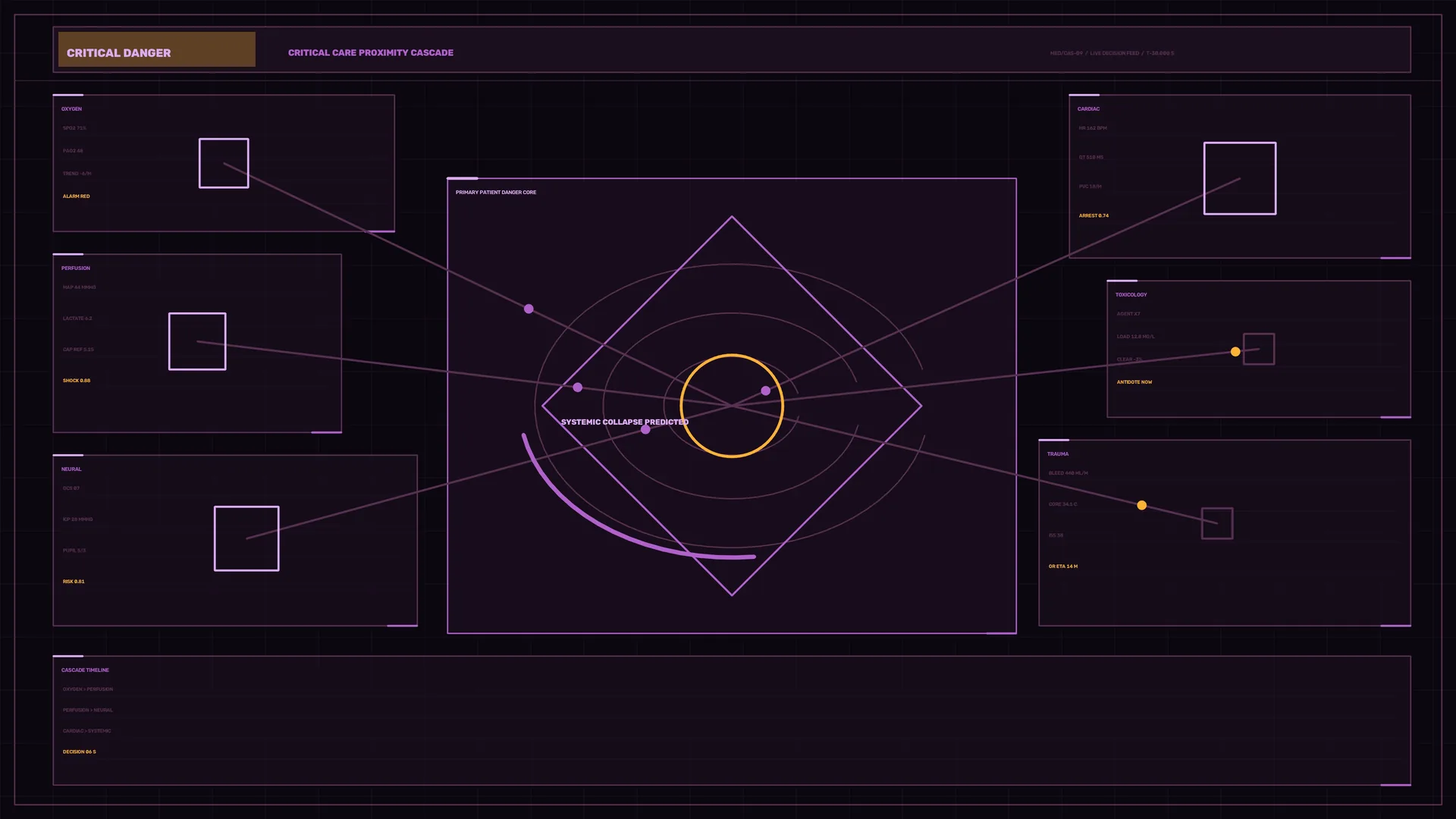The width and height of the screenshot is (1456, 819).
Task: Click the purple dot on the Neural link
Action: coord(645,429)
